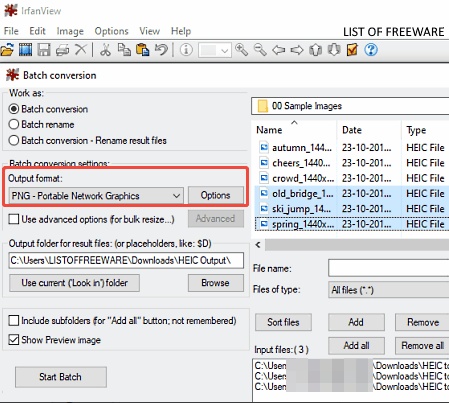Open the Edit menu
This screenshot has height=403, width=449.
click(x=37, y=31)
